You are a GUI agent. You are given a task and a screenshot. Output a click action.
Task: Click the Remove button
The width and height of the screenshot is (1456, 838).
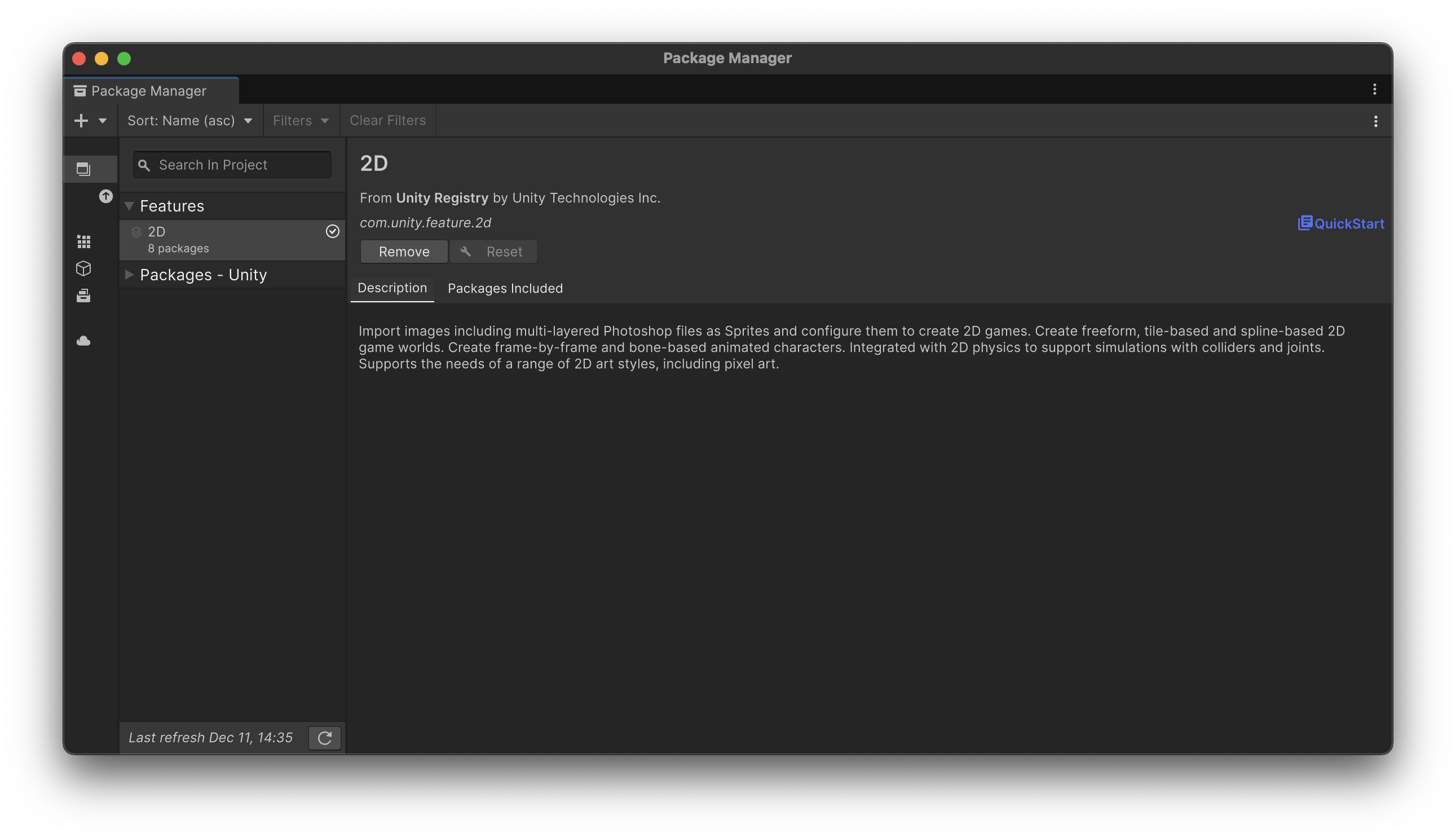403,252
